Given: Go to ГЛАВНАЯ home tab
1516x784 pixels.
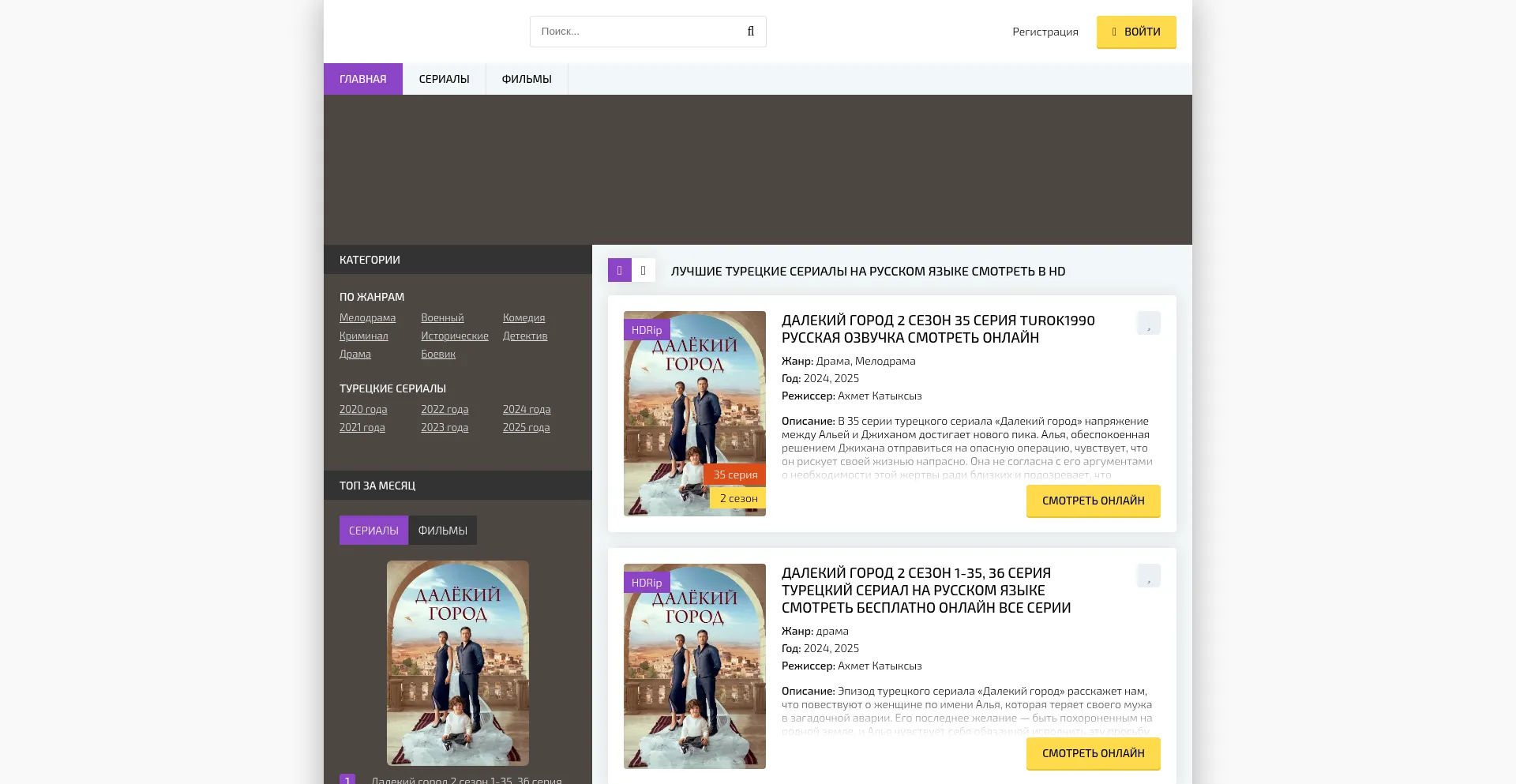Looking at the screenshot, I should pyautogui.click(x=363, y=79).
